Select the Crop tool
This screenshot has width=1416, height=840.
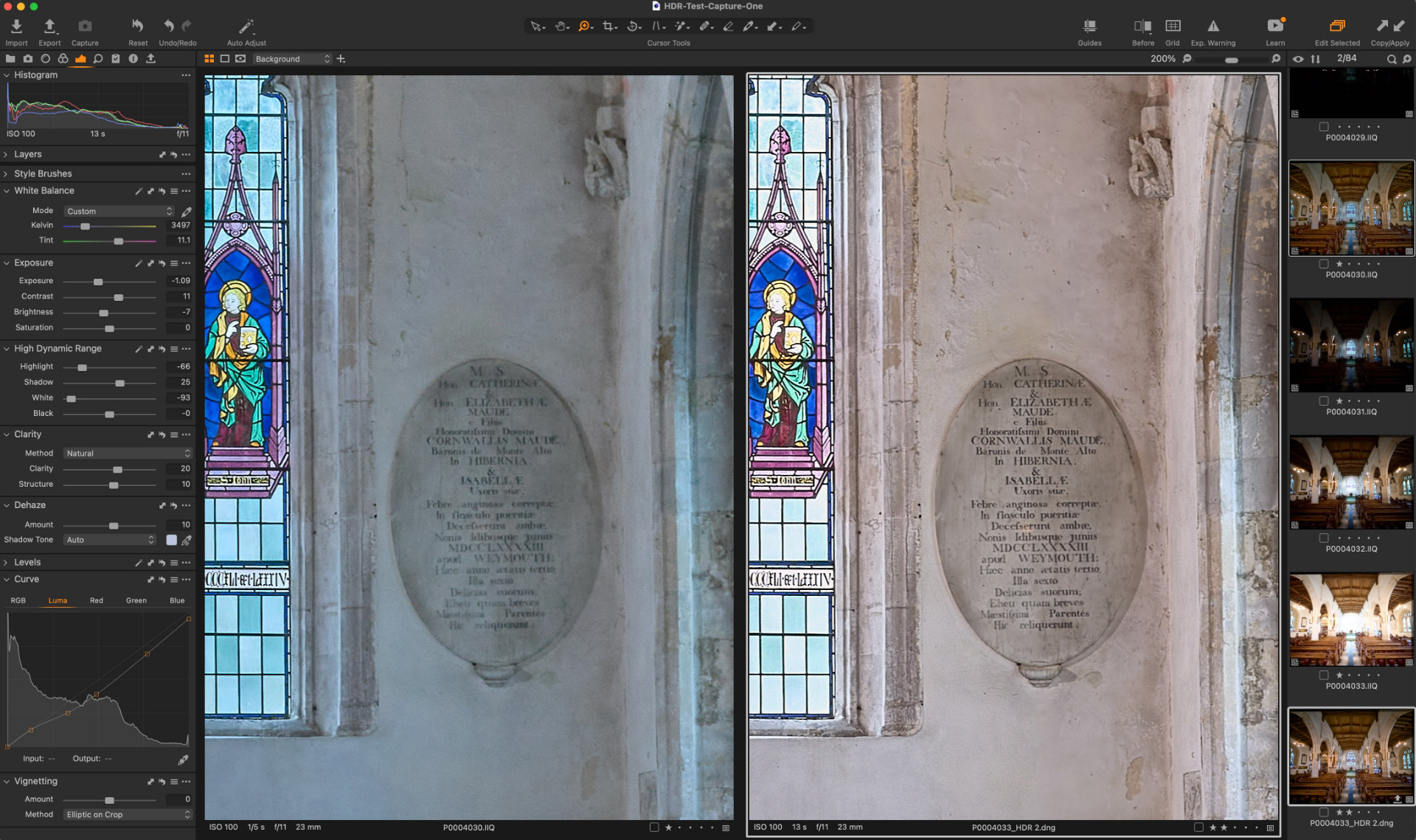pos(608,26)
